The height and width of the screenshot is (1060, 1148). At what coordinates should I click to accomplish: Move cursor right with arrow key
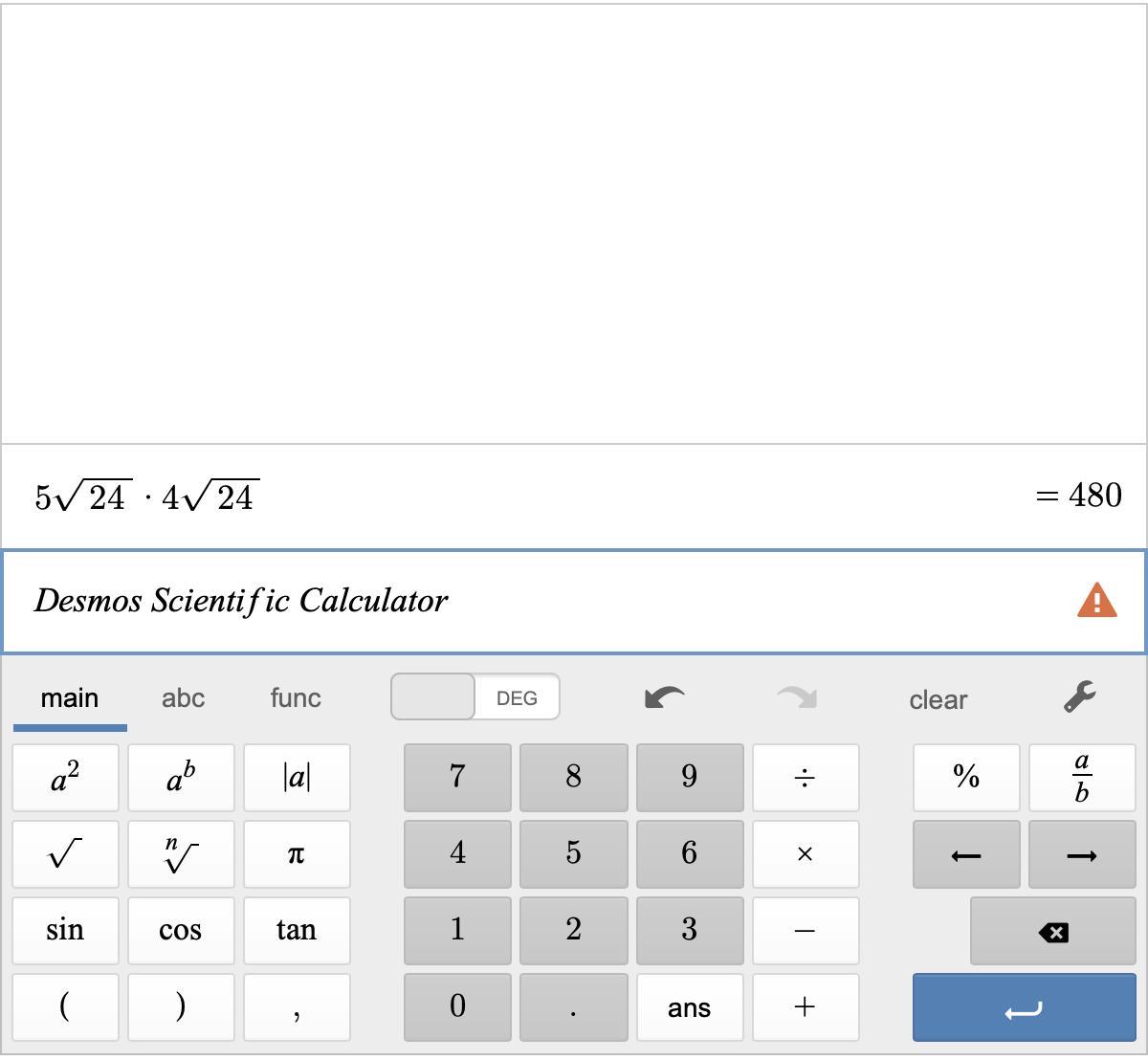click(x=1081, y=854)
